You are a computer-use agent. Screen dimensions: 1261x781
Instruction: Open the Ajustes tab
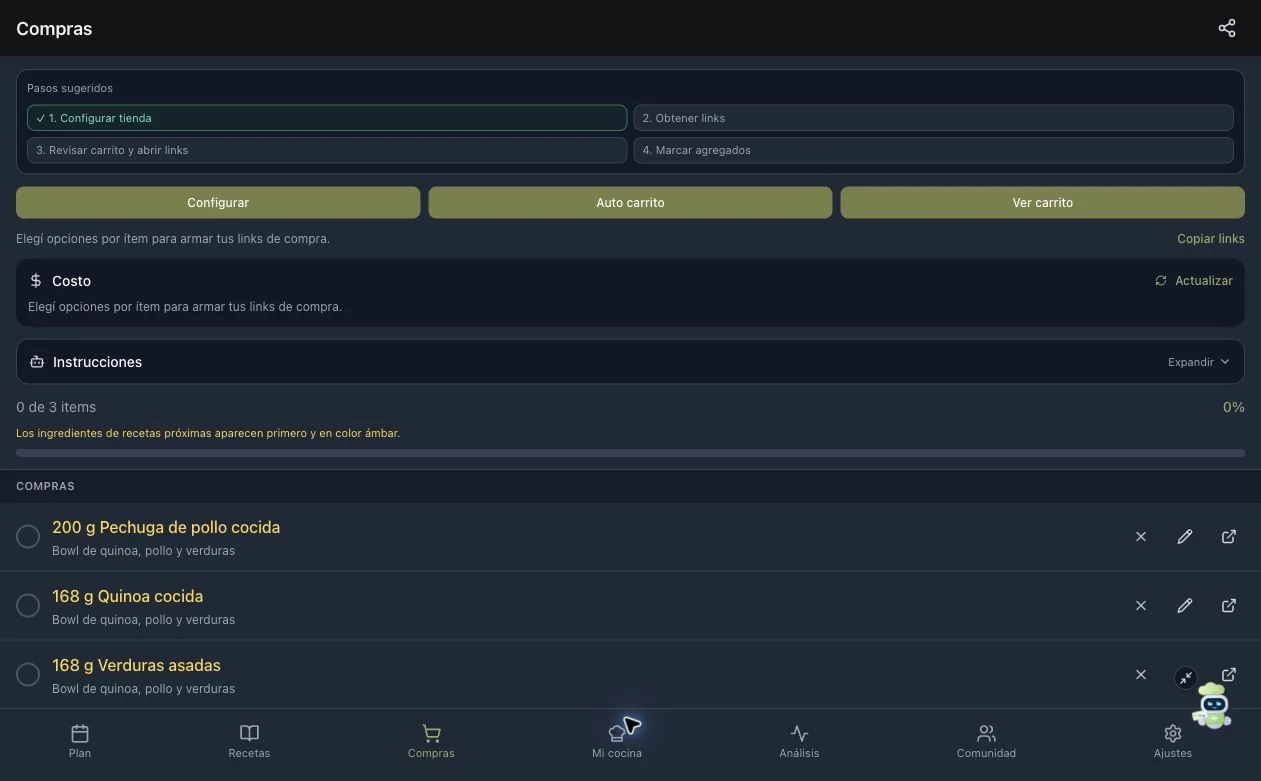pos(1173,741)
